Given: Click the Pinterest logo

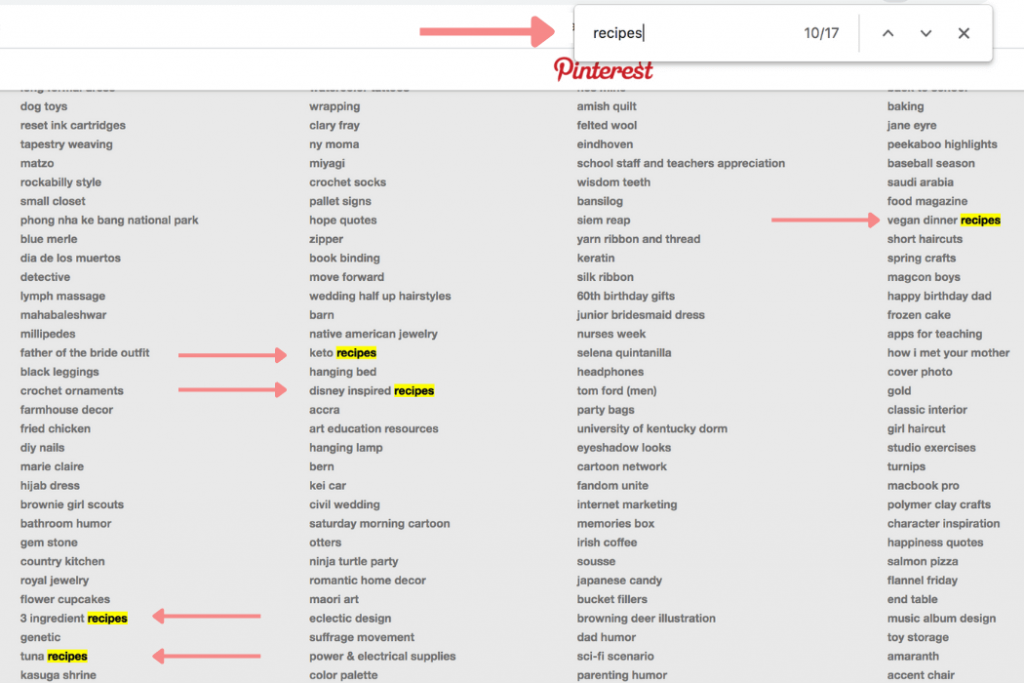Looking at the screenshot, I should (603, 69).
